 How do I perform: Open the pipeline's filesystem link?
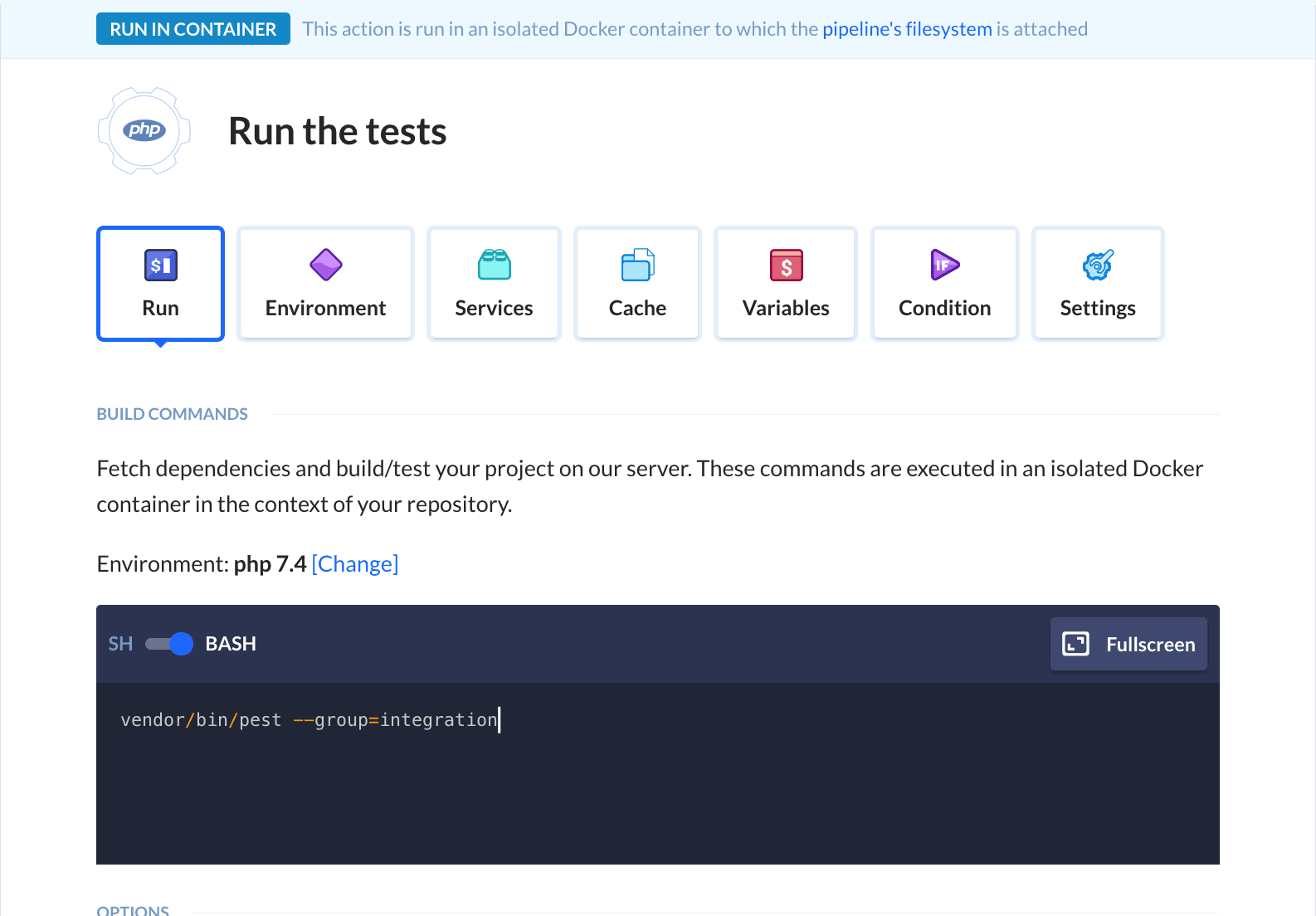[907, 29]
